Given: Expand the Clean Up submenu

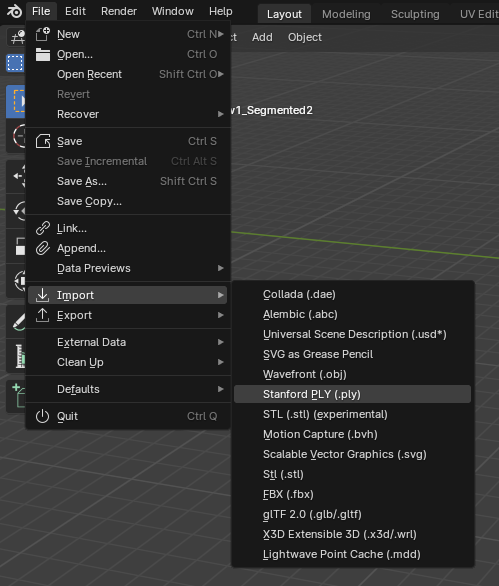Looking at the screenshot, I should [128, 363].
